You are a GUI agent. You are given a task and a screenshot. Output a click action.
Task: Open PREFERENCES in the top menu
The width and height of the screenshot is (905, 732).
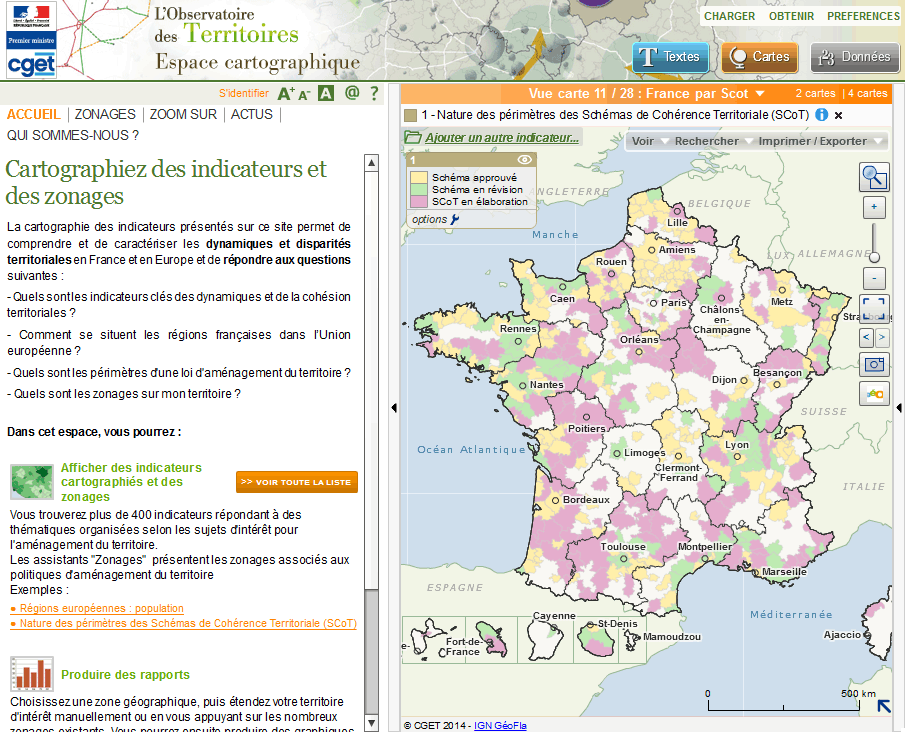(x=863, y=16)
